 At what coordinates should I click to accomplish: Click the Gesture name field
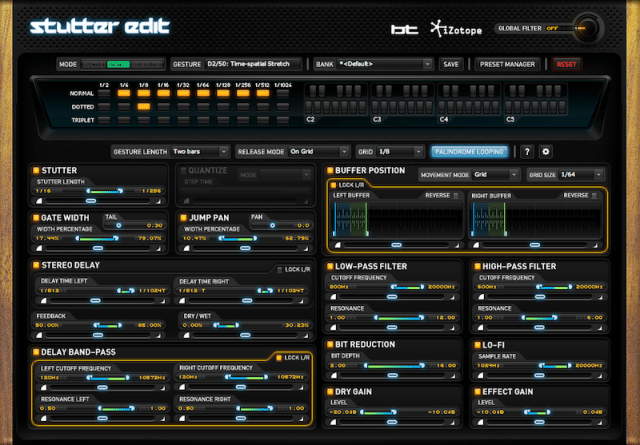point(253,64)
